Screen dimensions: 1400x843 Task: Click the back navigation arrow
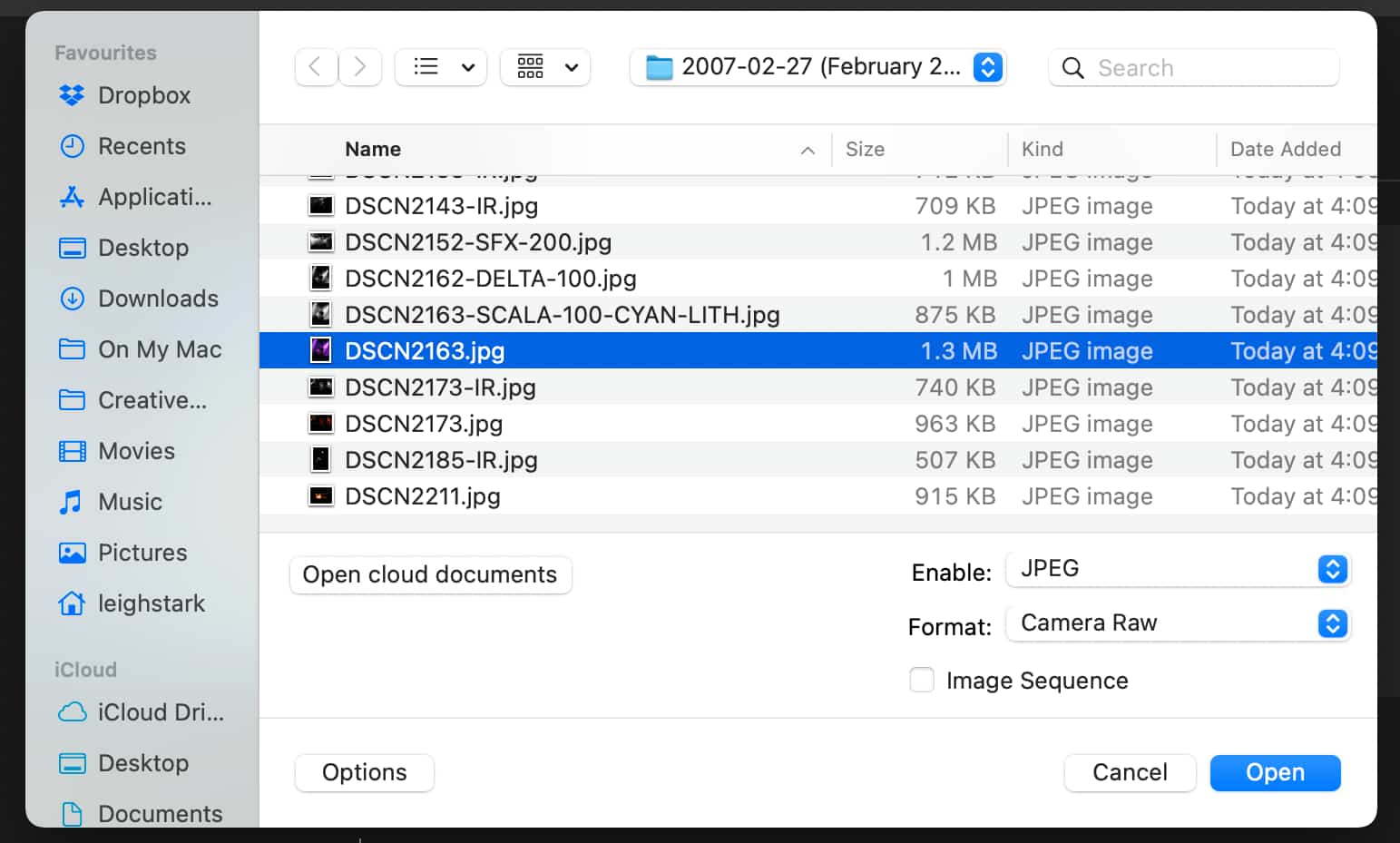(x=316, y=67)
